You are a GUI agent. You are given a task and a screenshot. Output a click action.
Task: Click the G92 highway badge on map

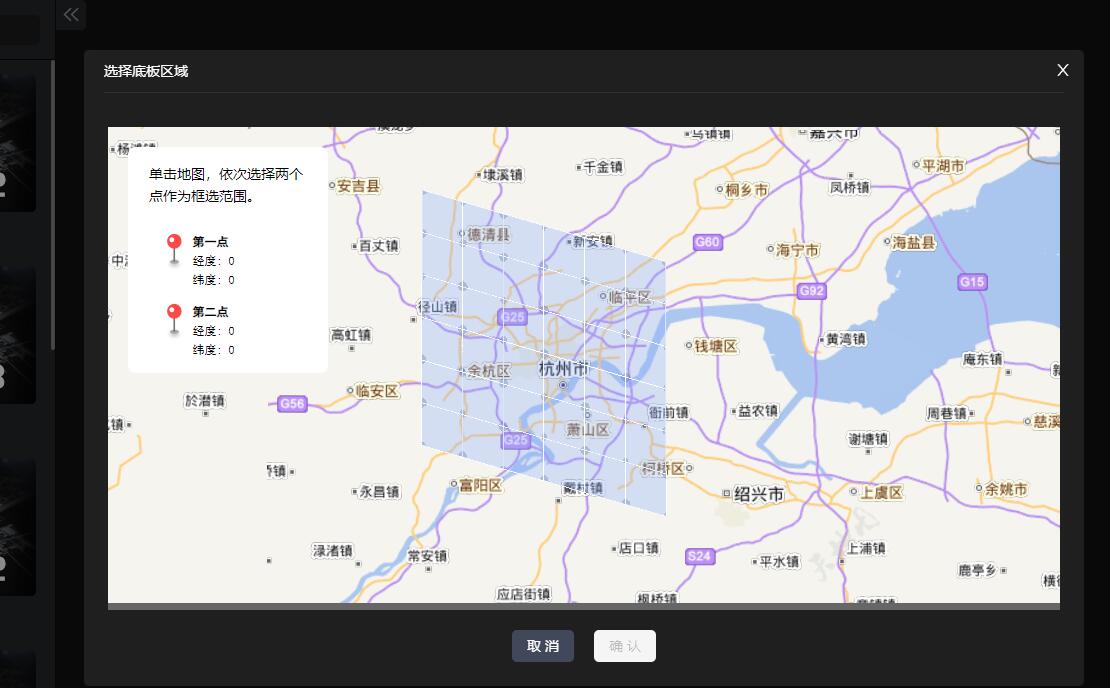coord(811,290)
